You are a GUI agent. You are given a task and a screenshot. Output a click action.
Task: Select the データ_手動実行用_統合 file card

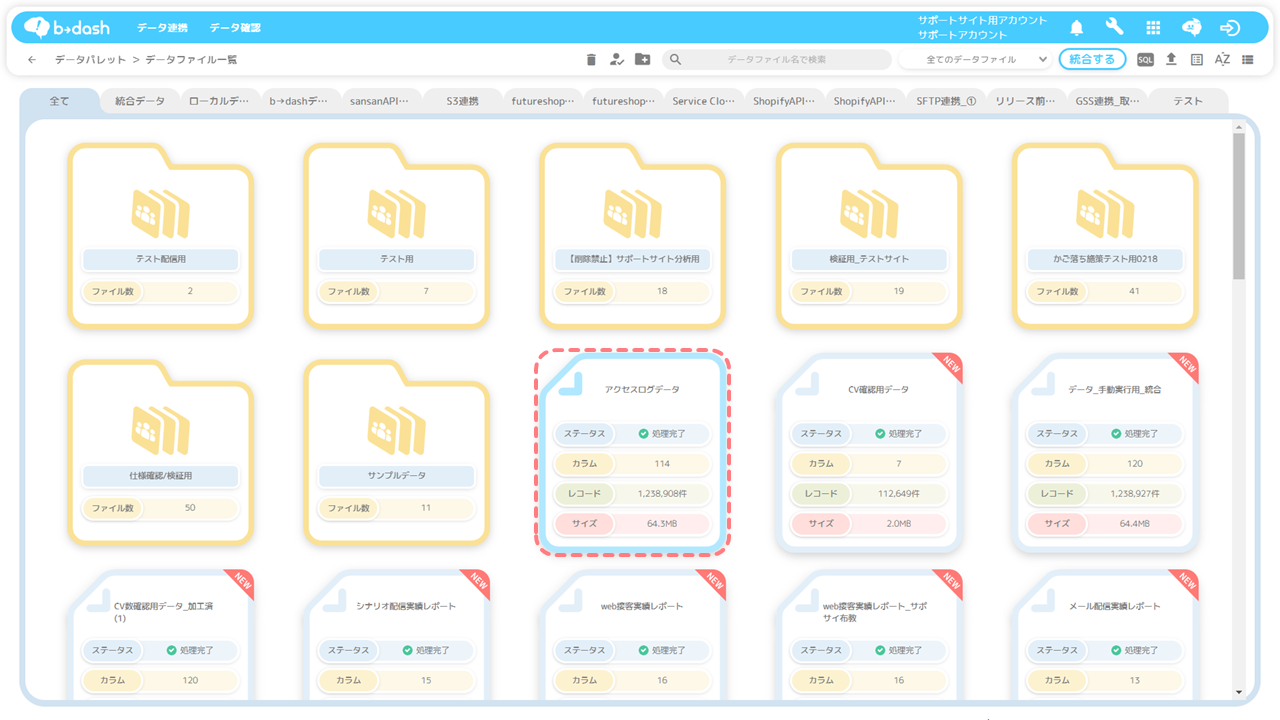1105,452
